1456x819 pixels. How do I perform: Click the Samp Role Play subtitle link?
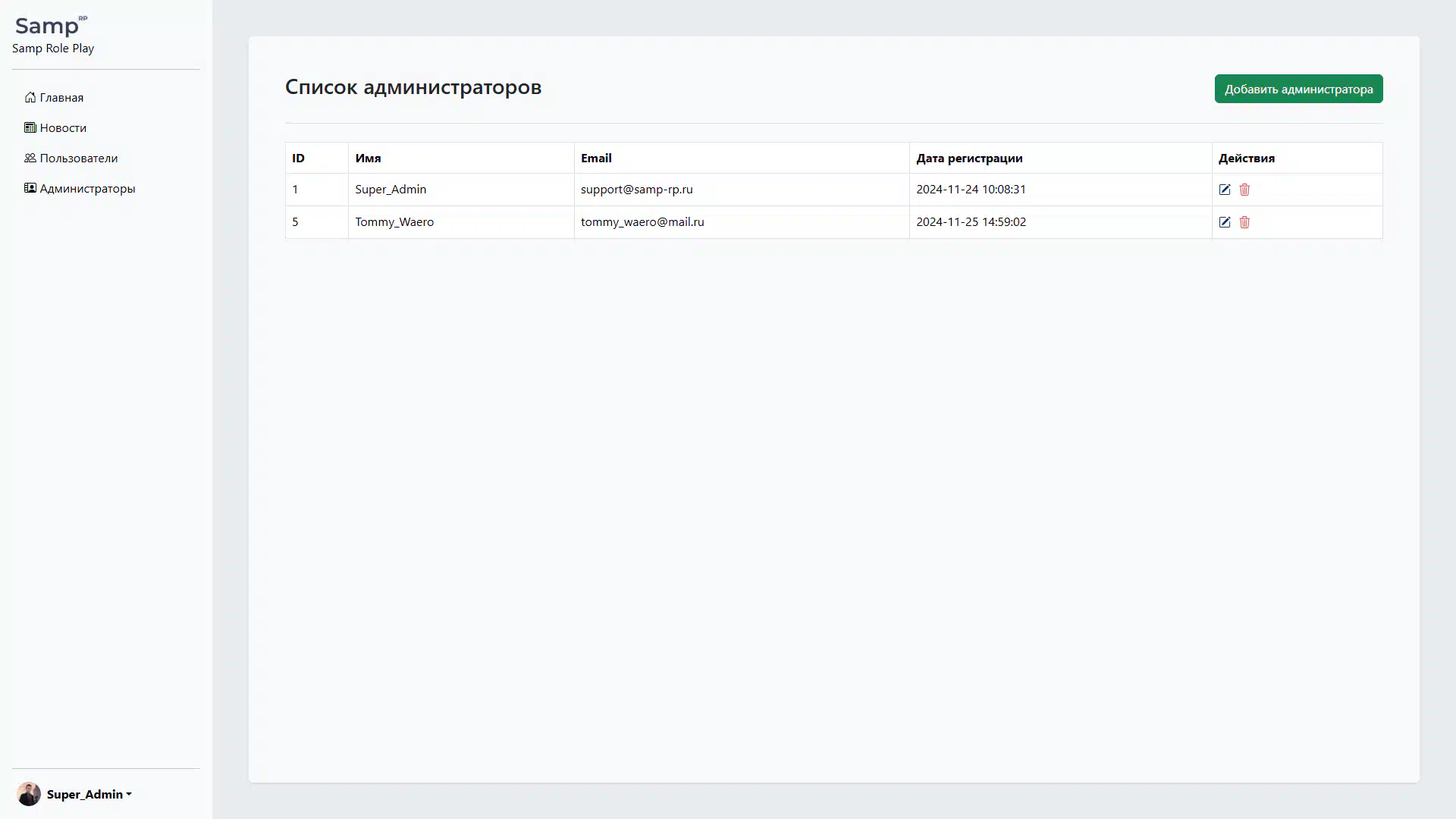53,49
